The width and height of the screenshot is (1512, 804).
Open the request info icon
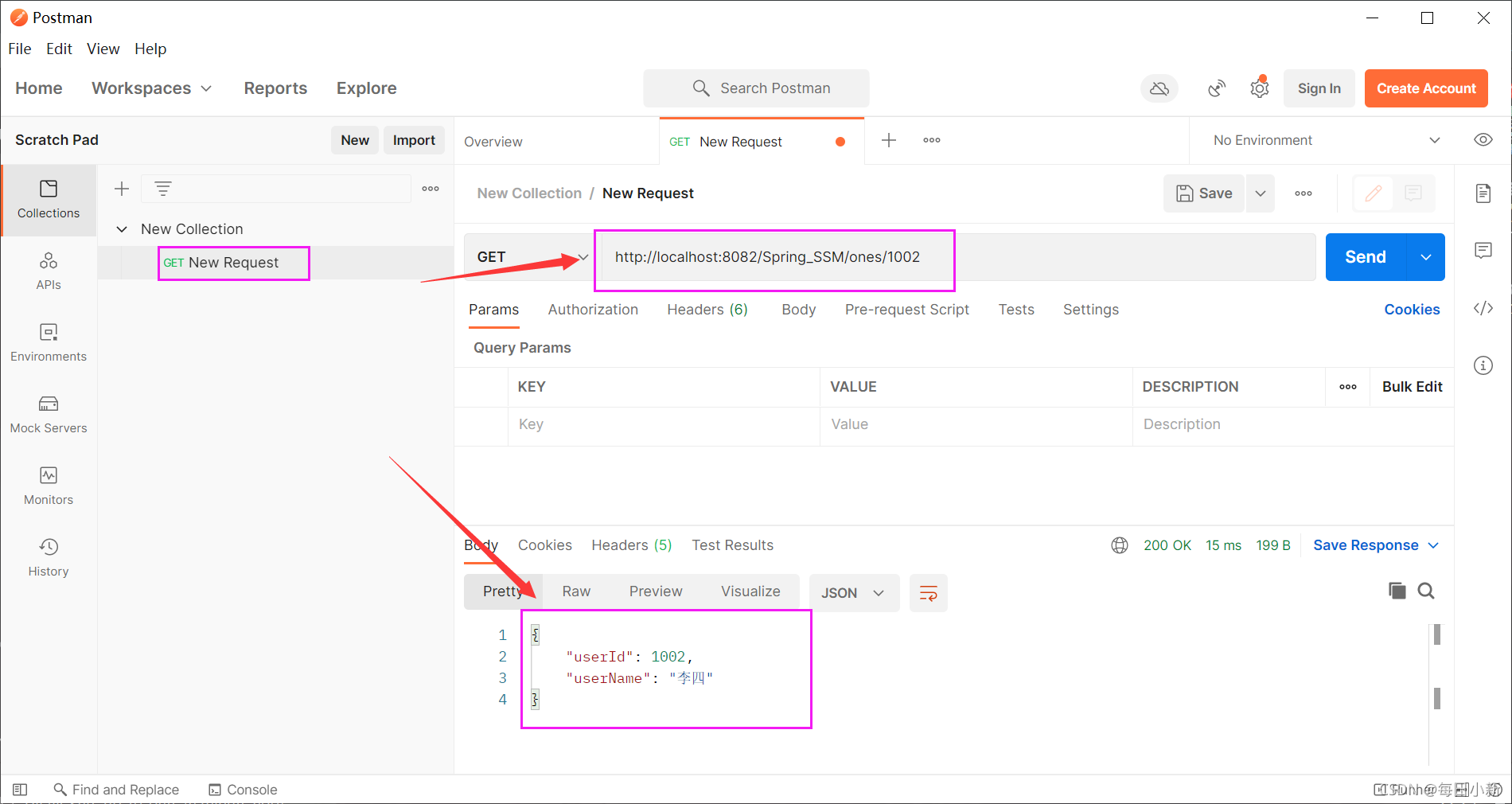1483,365
